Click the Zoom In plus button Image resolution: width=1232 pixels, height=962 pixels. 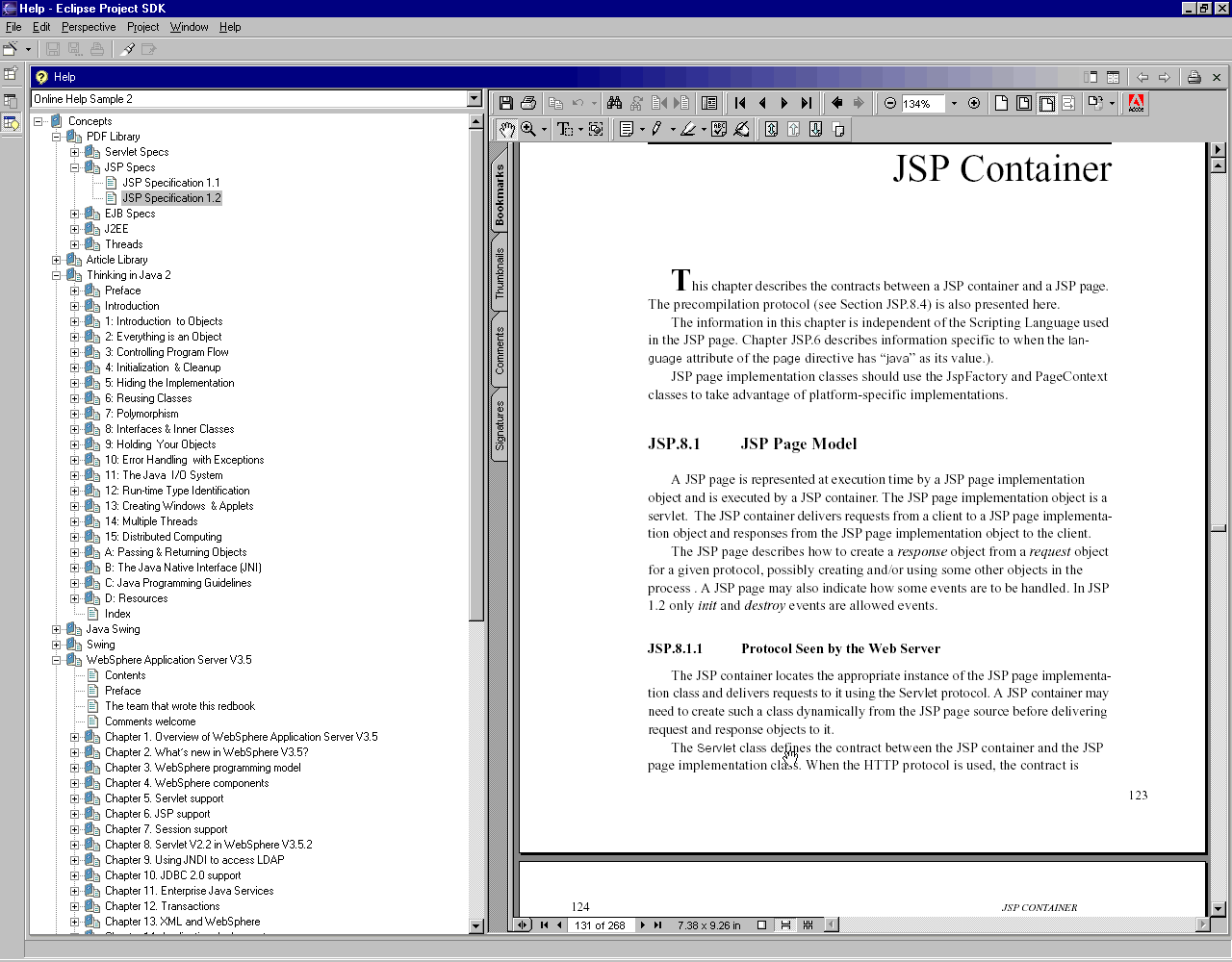[974, 103]
